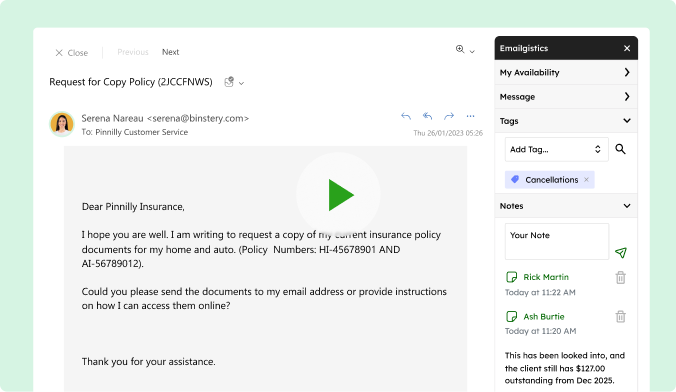The height and width of the screenshot is (392, 676).
Task: Click into the Your Note text field
Action: [557, 241]
